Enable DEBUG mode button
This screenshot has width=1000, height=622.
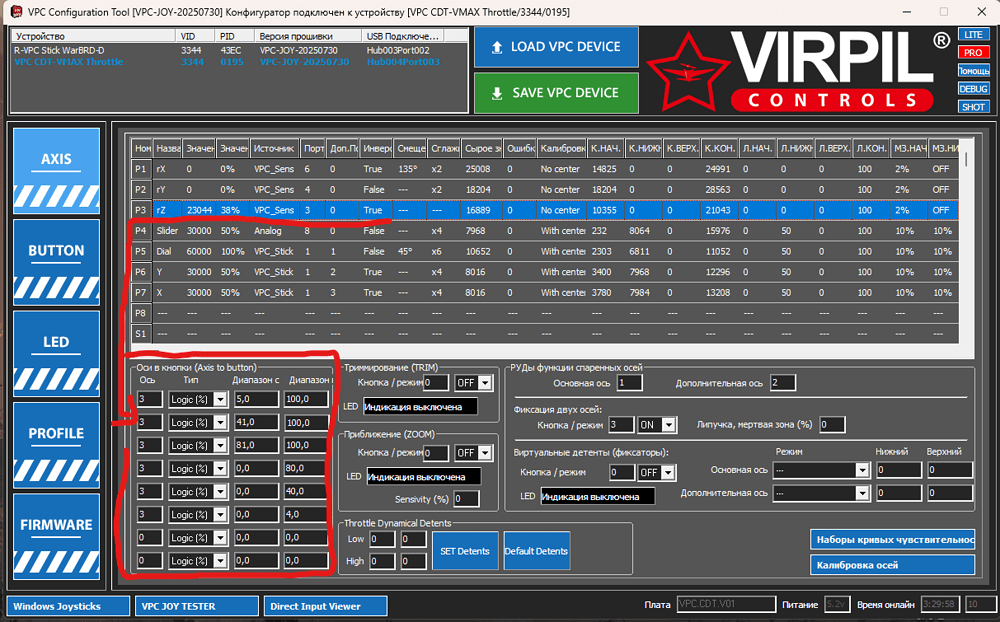(973, 89)
